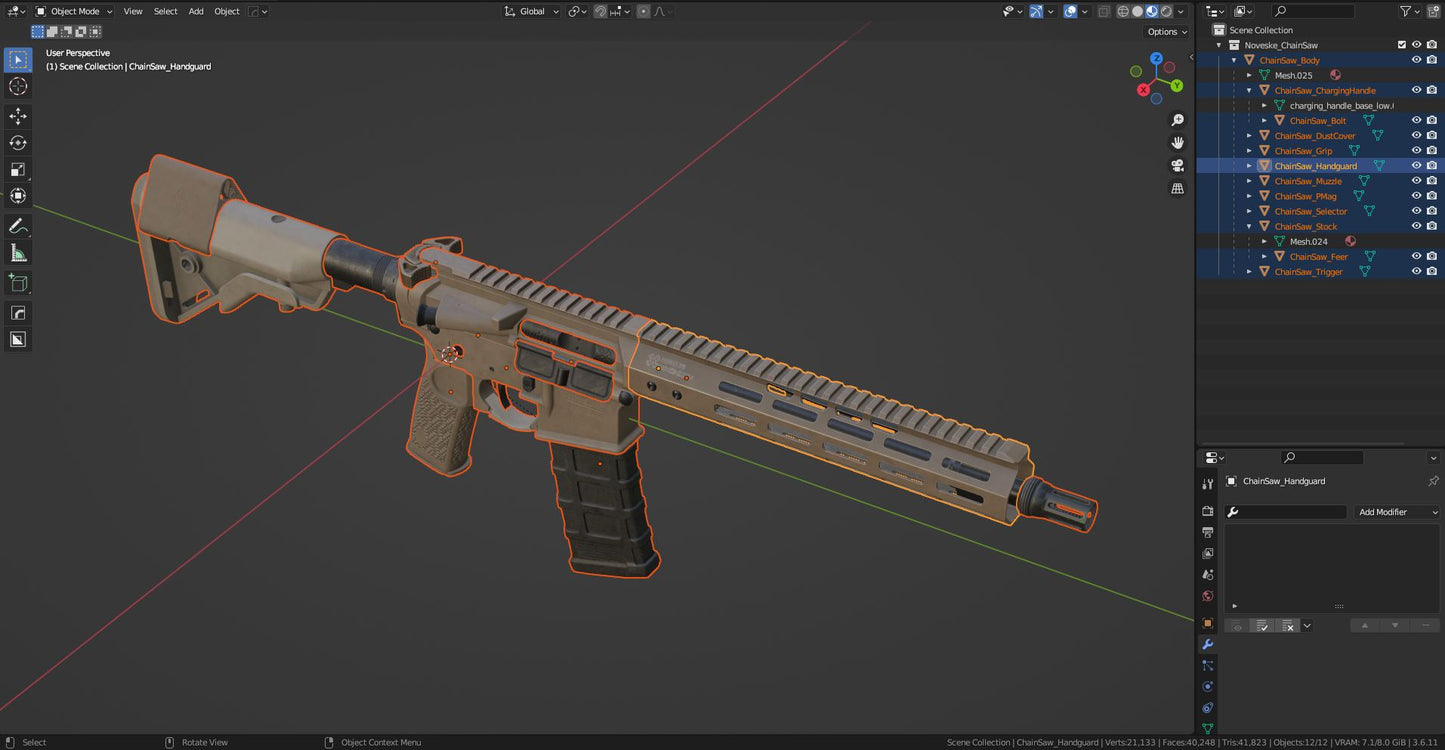The height and width of the screenshot is (750, 1445).
Task: Click the Options button in viewport
Action: [x=1166, y=32]
